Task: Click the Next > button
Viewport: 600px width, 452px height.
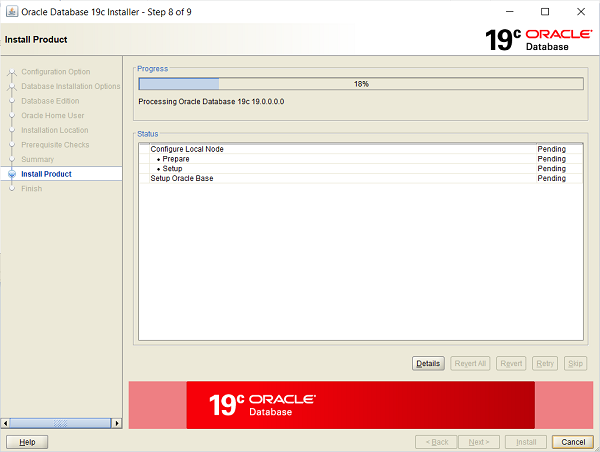Action: [x=479, y=442]
